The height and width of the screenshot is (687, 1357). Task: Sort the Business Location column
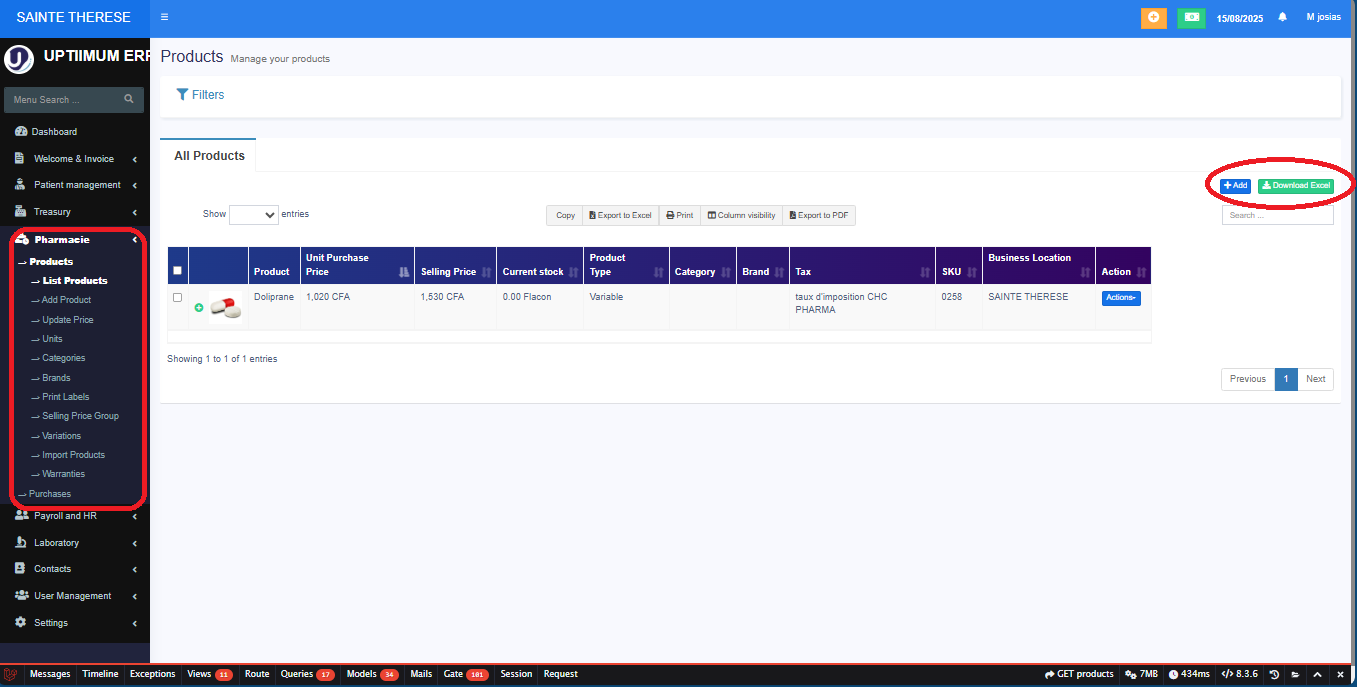click(x=1039, y=265)
